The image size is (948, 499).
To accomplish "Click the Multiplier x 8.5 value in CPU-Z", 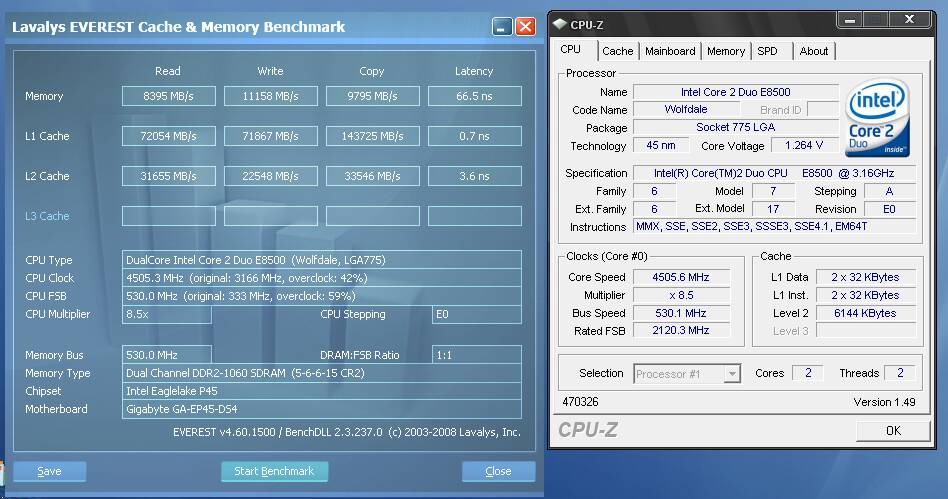I will (x=681, y=295).
